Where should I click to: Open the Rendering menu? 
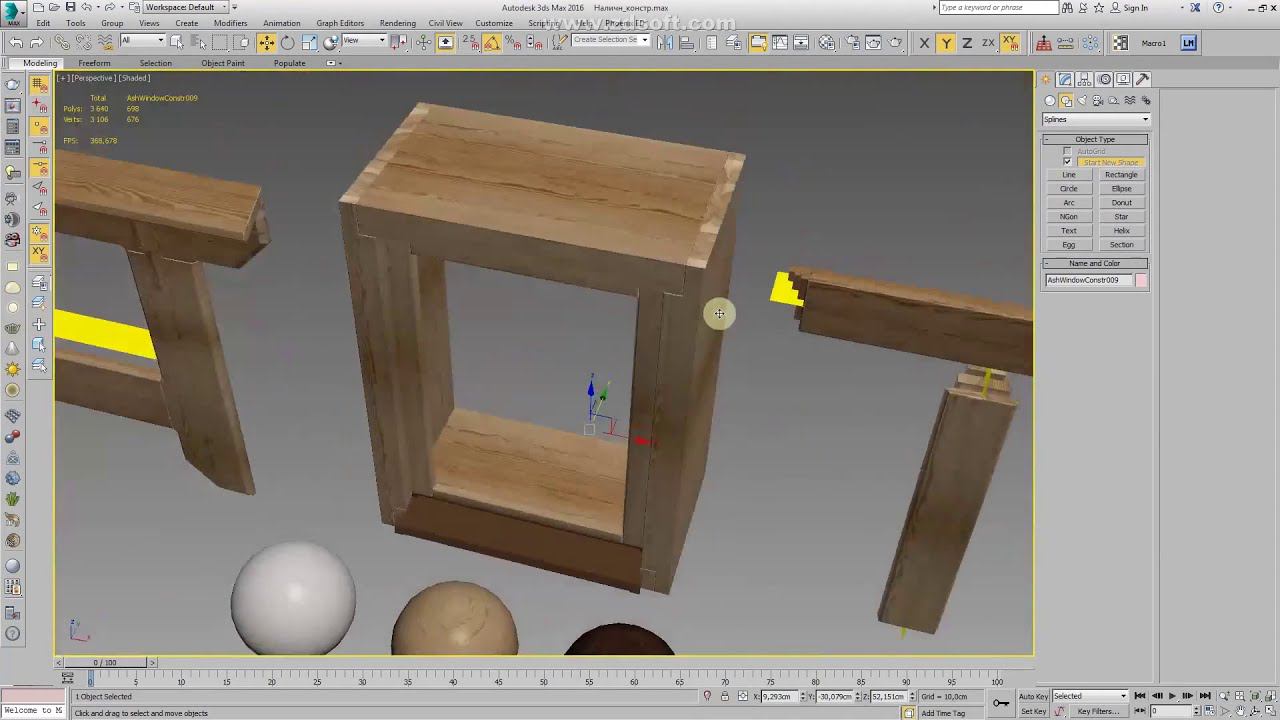(397, 23)
